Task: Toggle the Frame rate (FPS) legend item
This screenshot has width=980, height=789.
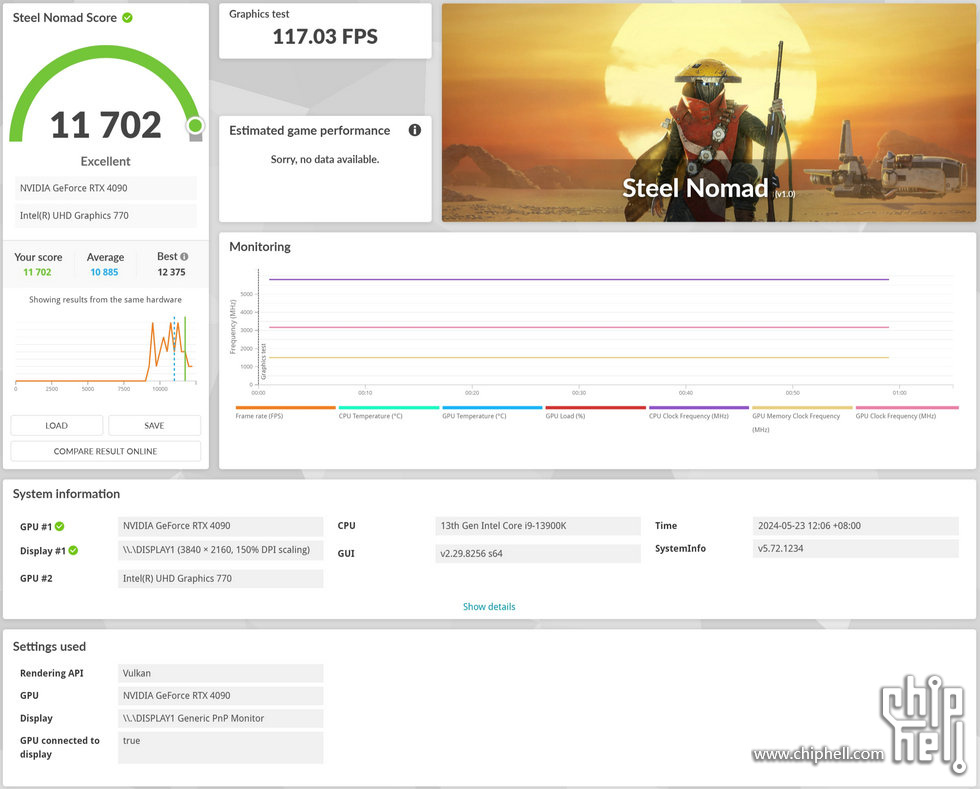Action: [285, 413]
